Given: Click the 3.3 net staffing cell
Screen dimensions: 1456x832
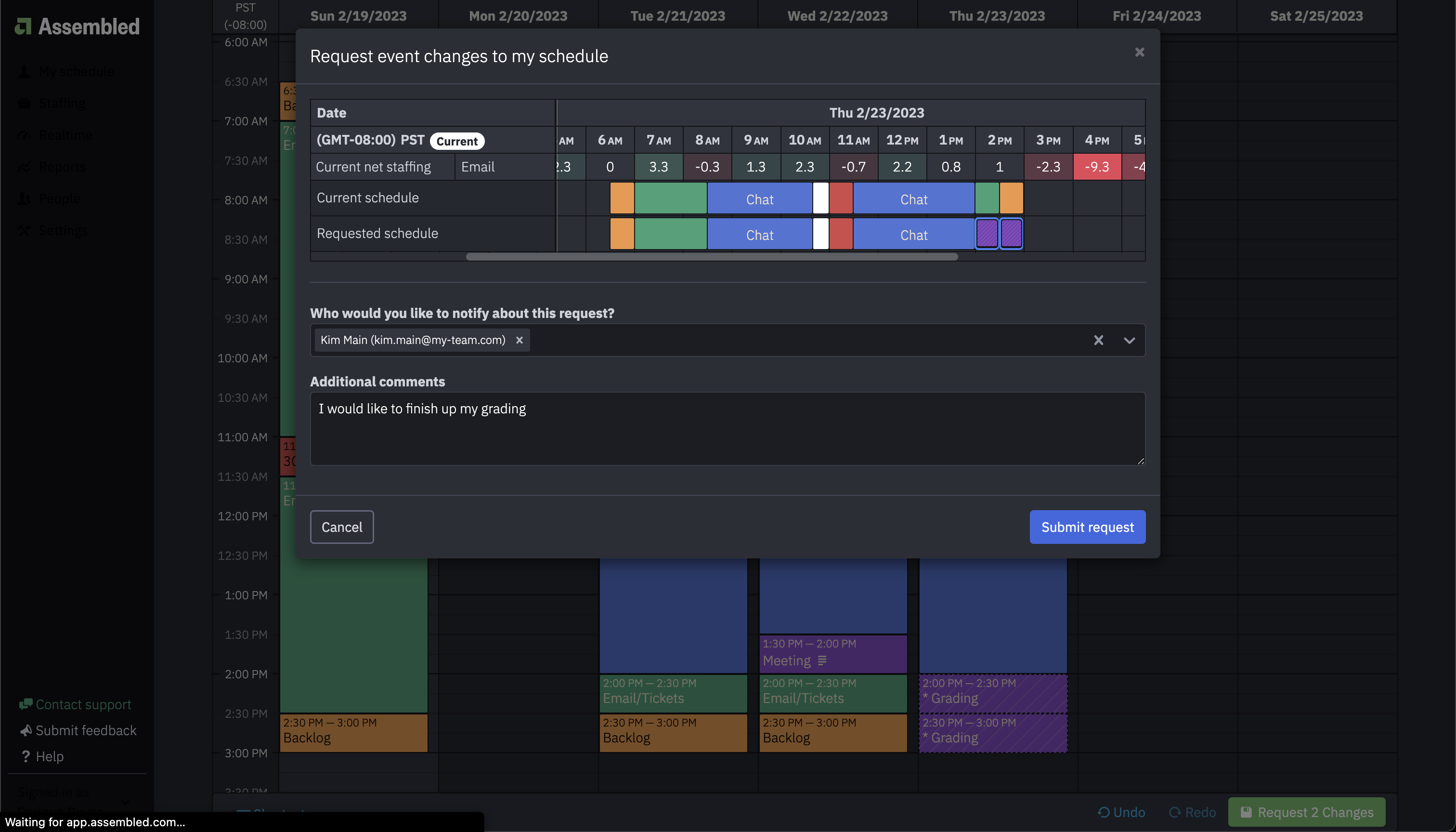Looking at the screenshot, I should click(x=658, y=167).
